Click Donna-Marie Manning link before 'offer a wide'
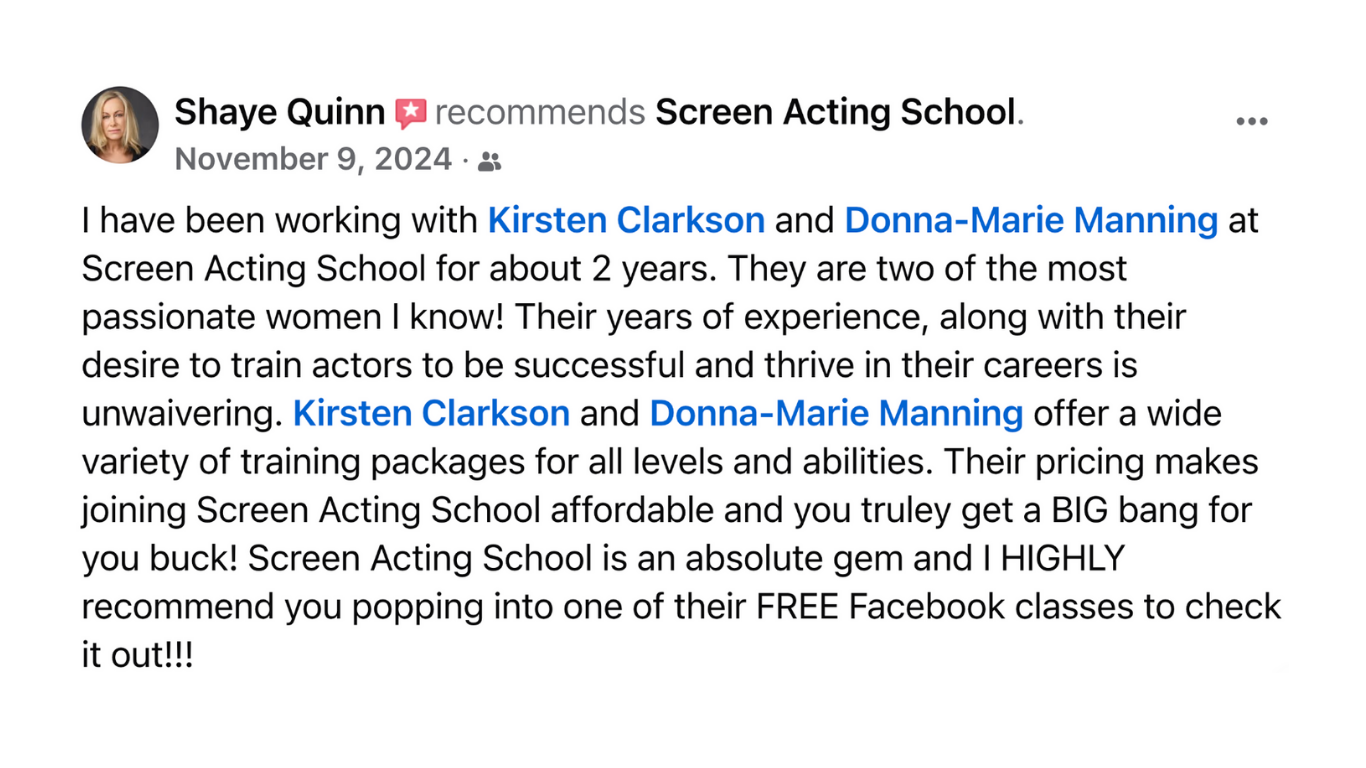 pos(836,413)
